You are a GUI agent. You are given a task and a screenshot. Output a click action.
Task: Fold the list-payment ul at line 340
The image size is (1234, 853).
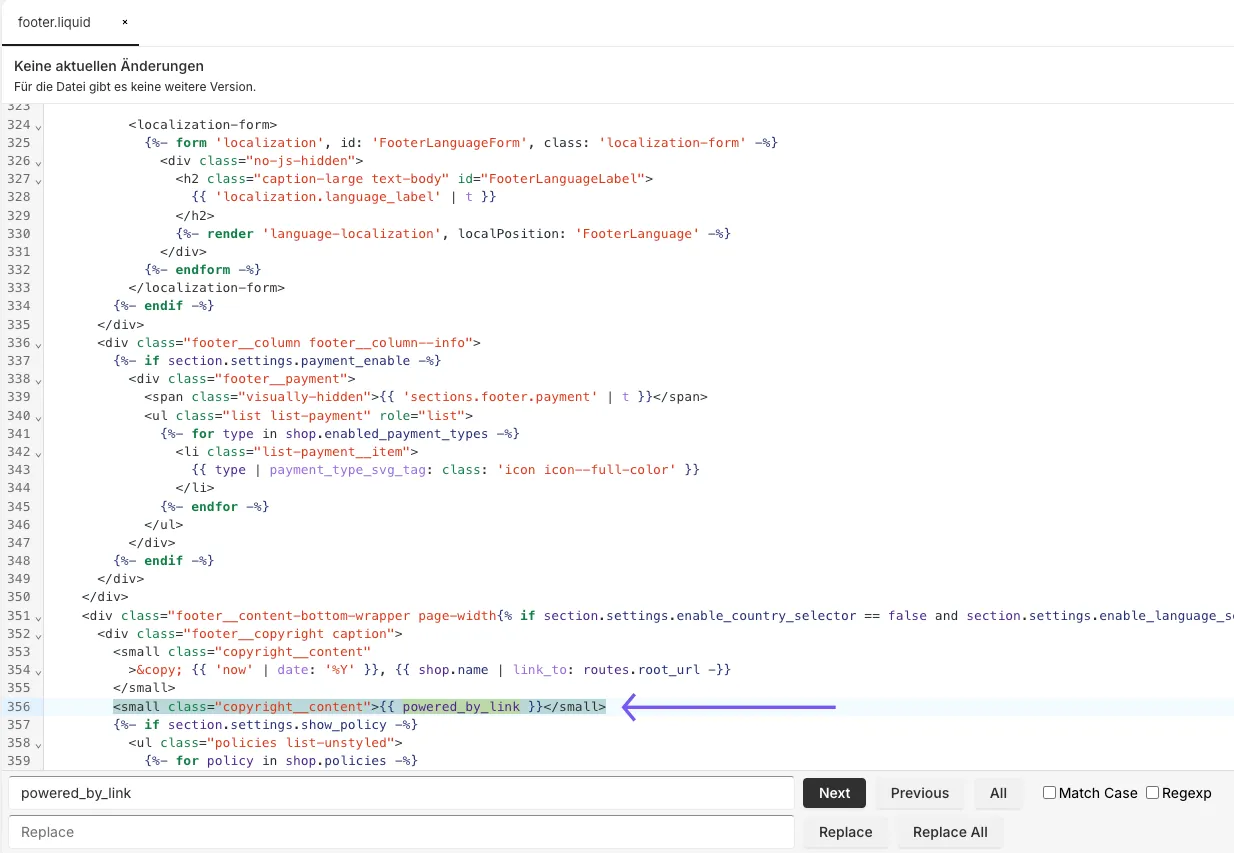[x=38, y=417]
